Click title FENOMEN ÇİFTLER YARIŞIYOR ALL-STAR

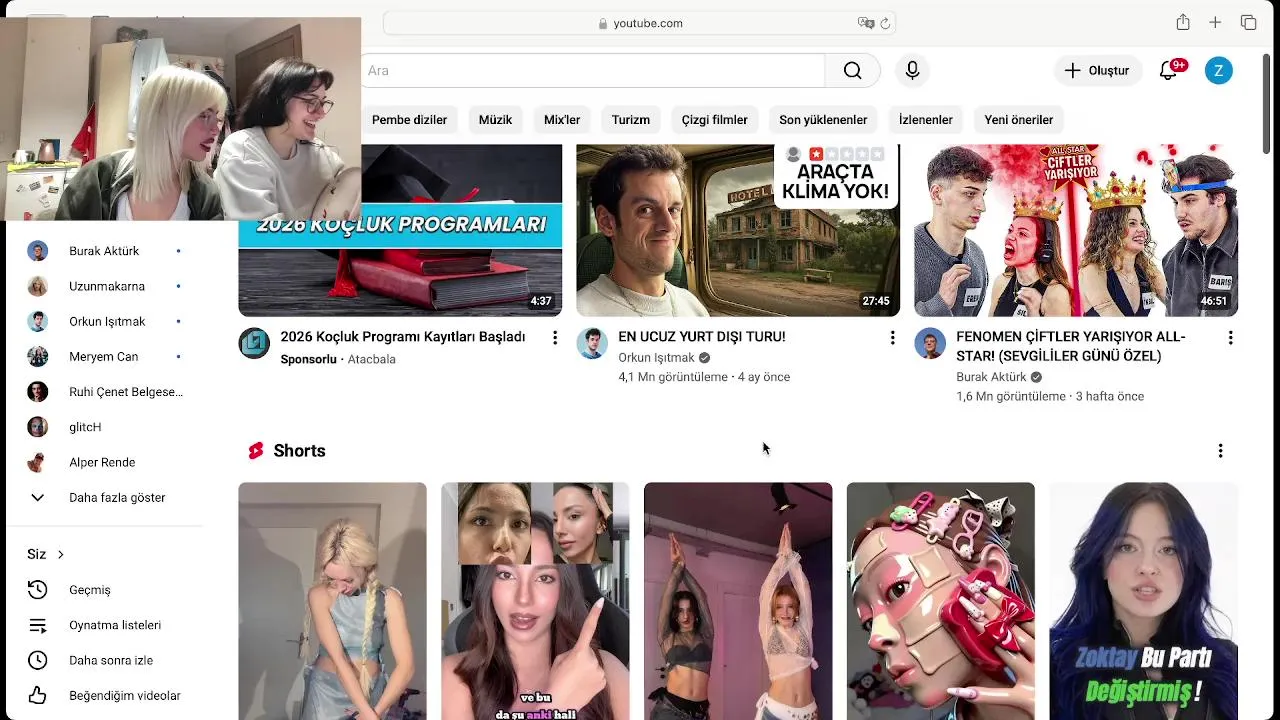1071,346
